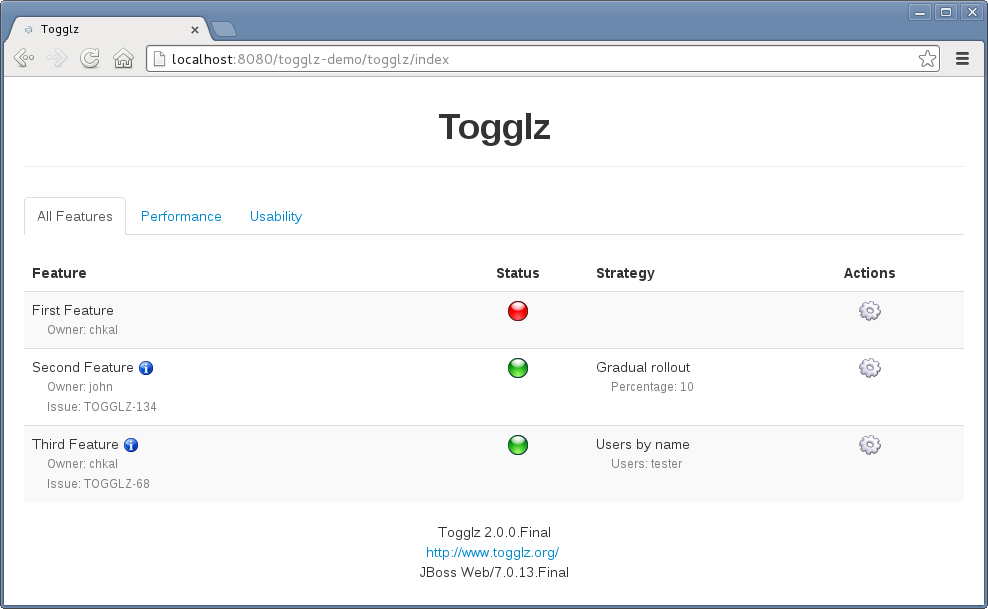Click the red status light of First Feature

pos(518,311)
